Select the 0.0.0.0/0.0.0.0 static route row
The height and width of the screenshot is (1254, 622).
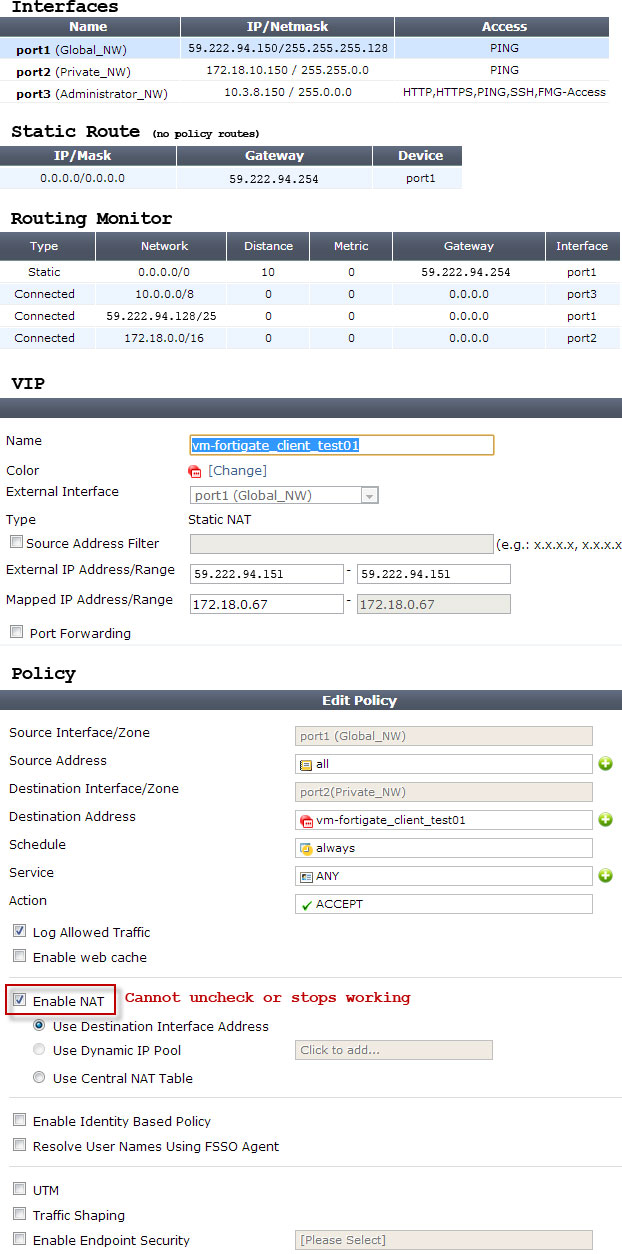coord(231,179)
